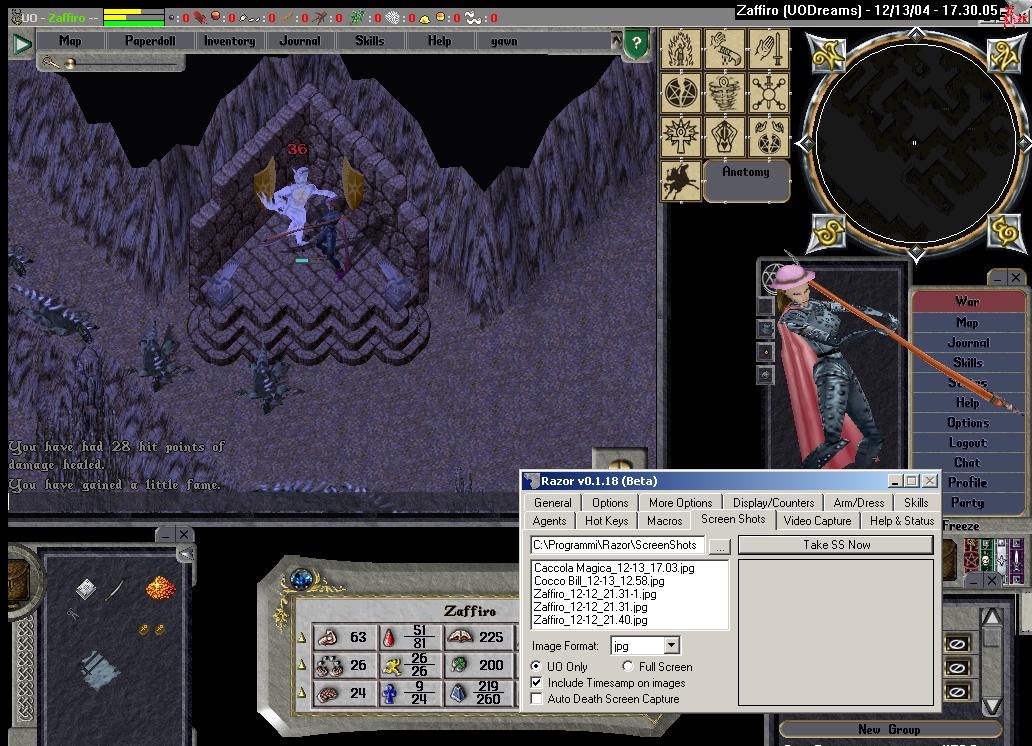Open Journal from the top menu bar
Screen dimensions: 1032x746
[300, 41]
